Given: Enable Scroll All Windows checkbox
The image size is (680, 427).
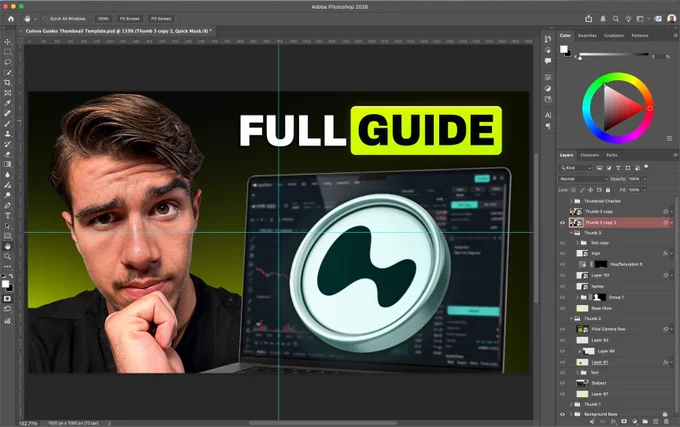Looking at the screenshot, I should click(45, 19).
